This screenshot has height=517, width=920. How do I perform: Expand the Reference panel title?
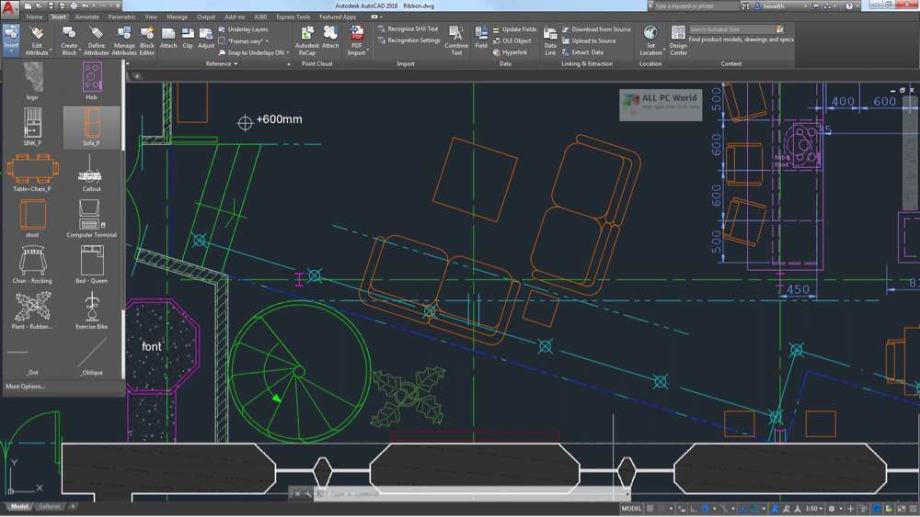pyautogui.click(x=219, y=63)
